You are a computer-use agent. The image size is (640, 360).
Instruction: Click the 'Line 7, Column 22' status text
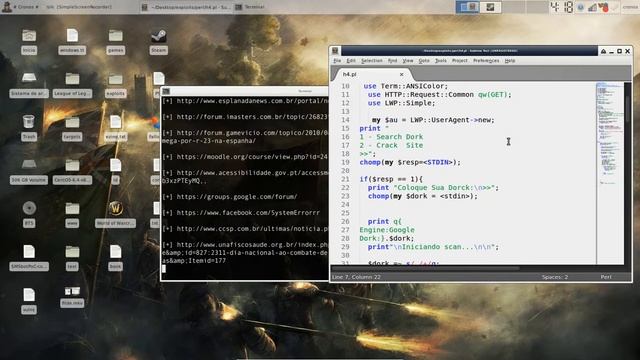click(x=356, y=277)
